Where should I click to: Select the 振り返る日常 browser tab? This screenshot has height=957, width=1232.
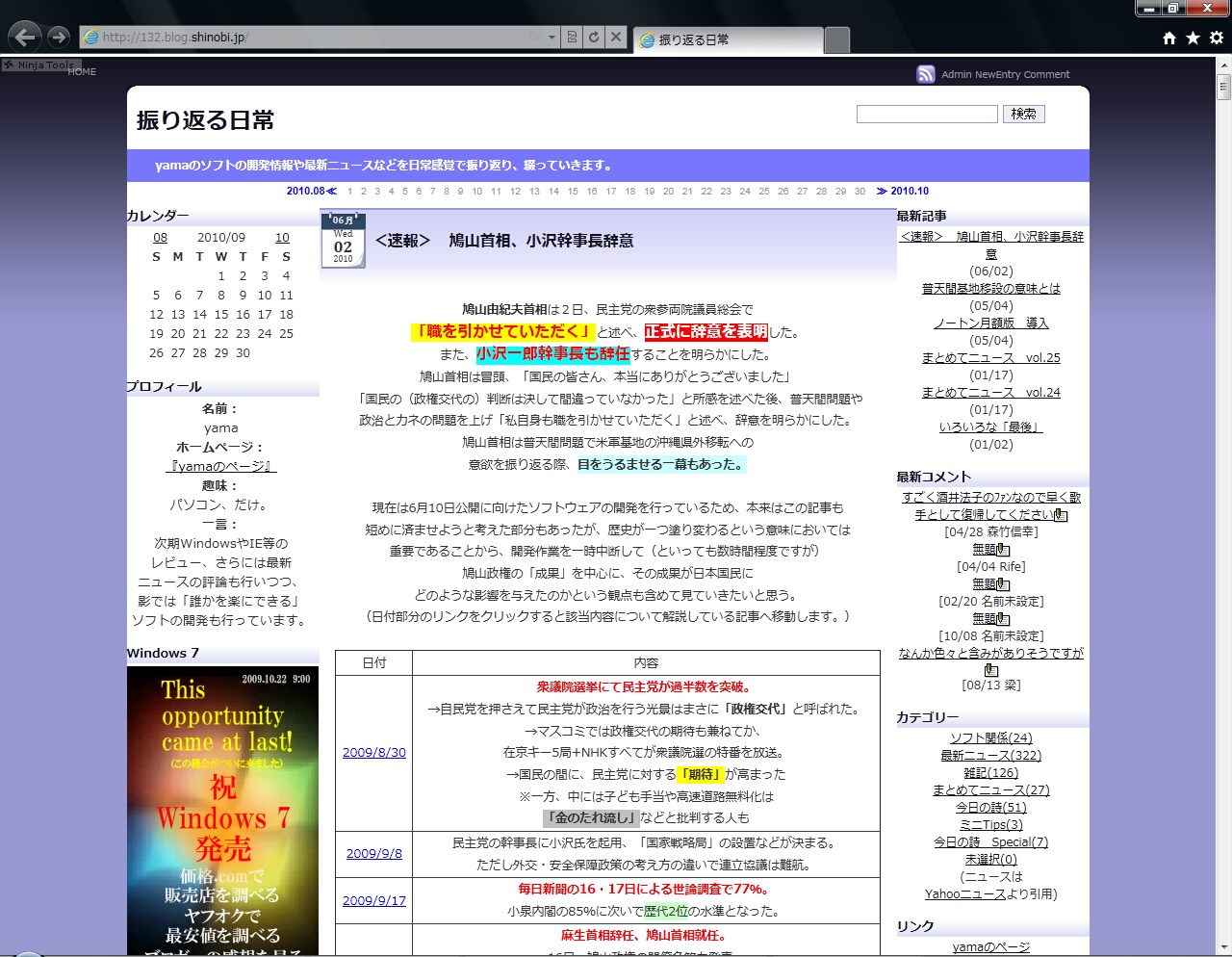(x=728, y=39)
